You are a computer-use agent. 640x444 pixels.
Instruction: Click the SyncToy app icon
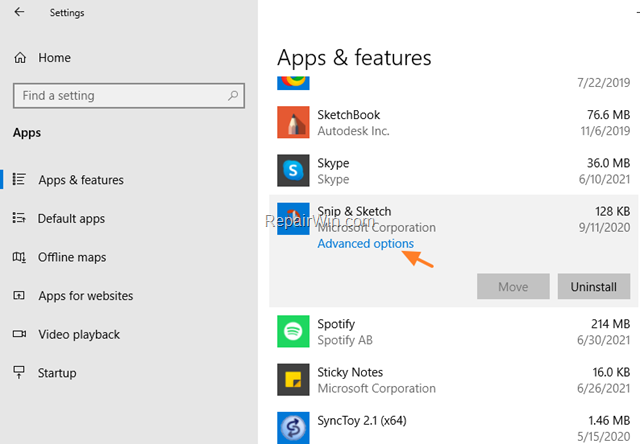pyautogui.click(x=293, y=428)
